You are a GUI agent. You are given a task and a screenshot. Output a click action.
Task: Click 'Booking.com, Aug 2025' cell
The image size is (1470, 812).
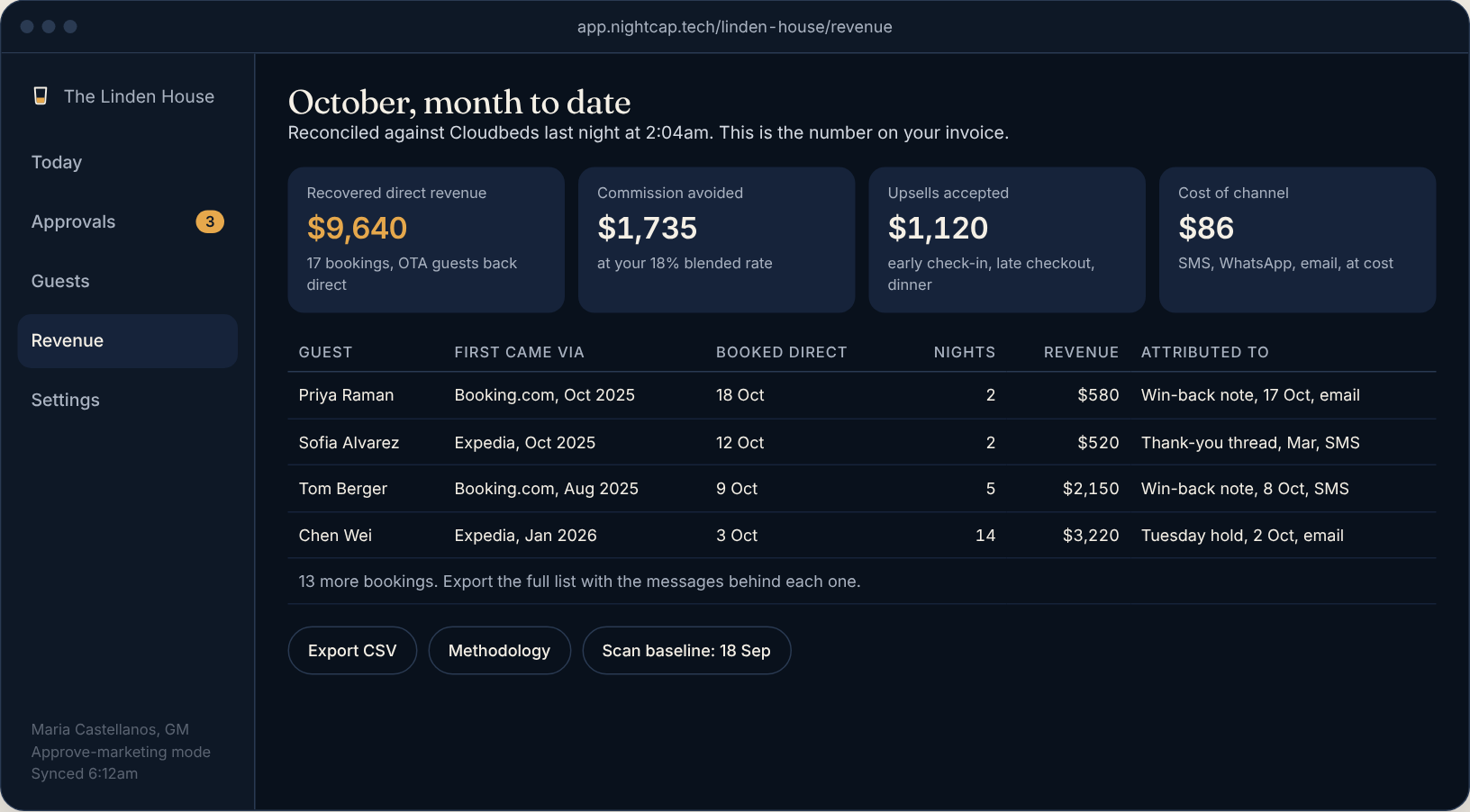point(546,489)
